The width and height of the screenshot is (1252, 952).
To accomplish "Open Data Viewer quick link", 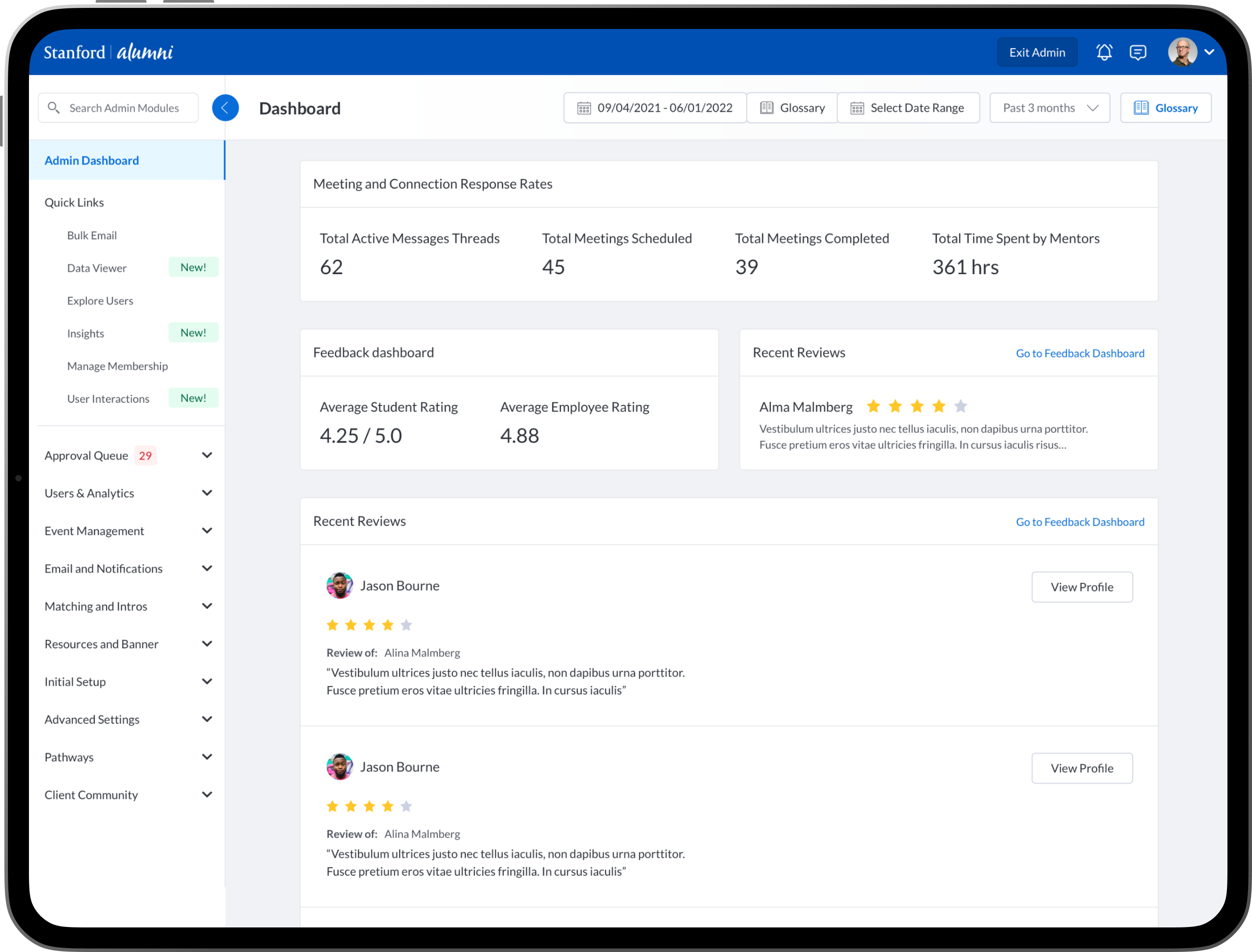I will tap(97, 268).
